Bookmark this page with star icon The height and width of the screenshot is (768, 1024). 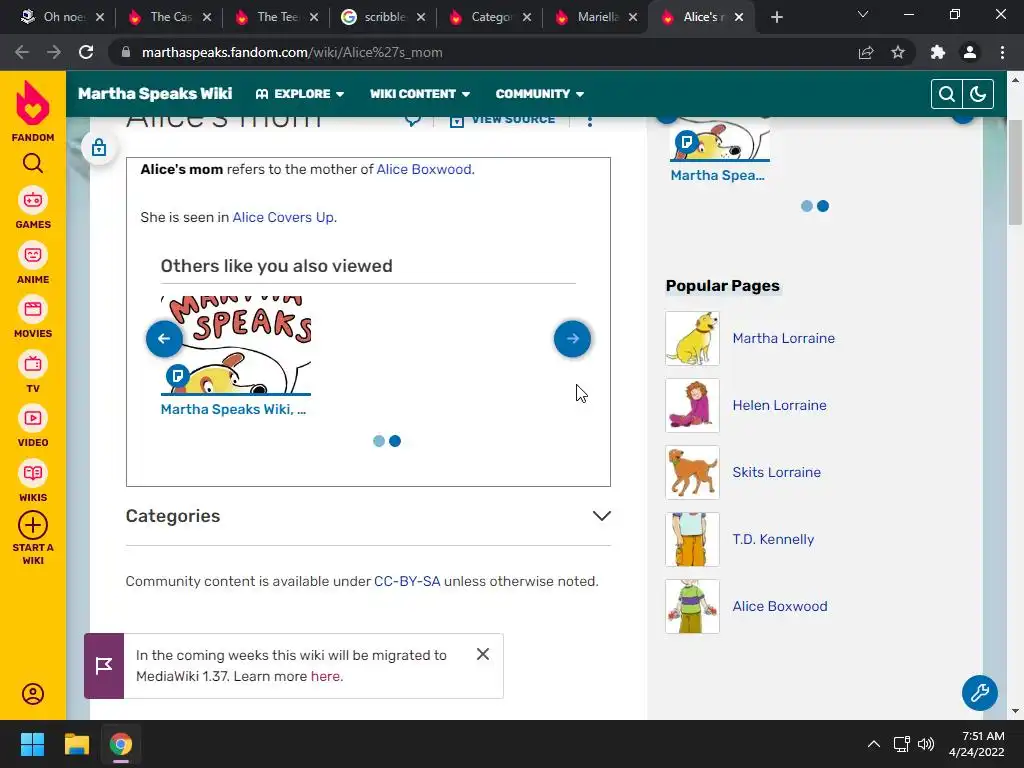tap(898, 52)
